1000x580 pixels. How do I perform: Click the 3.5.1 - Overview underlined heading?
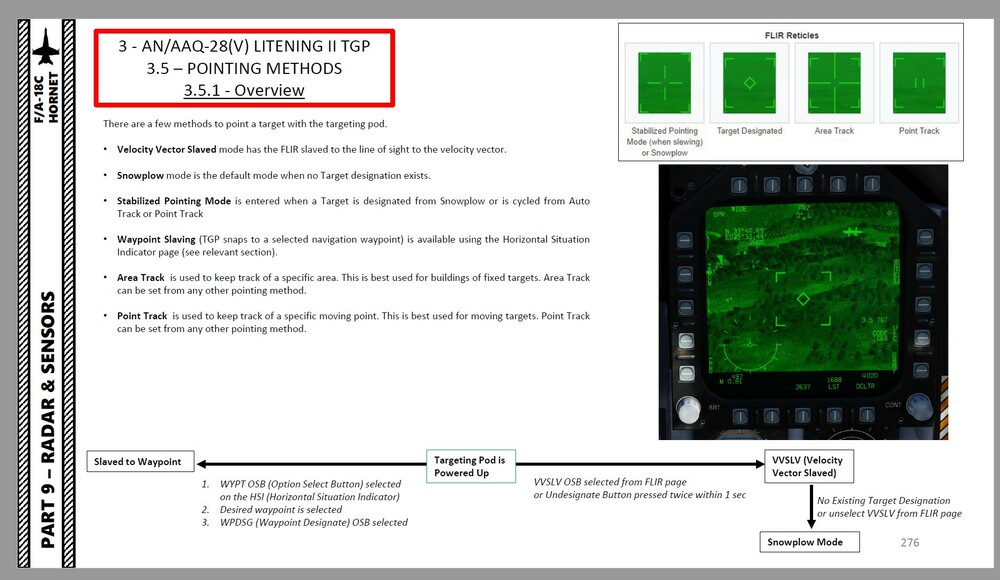(x=244, y=90)
